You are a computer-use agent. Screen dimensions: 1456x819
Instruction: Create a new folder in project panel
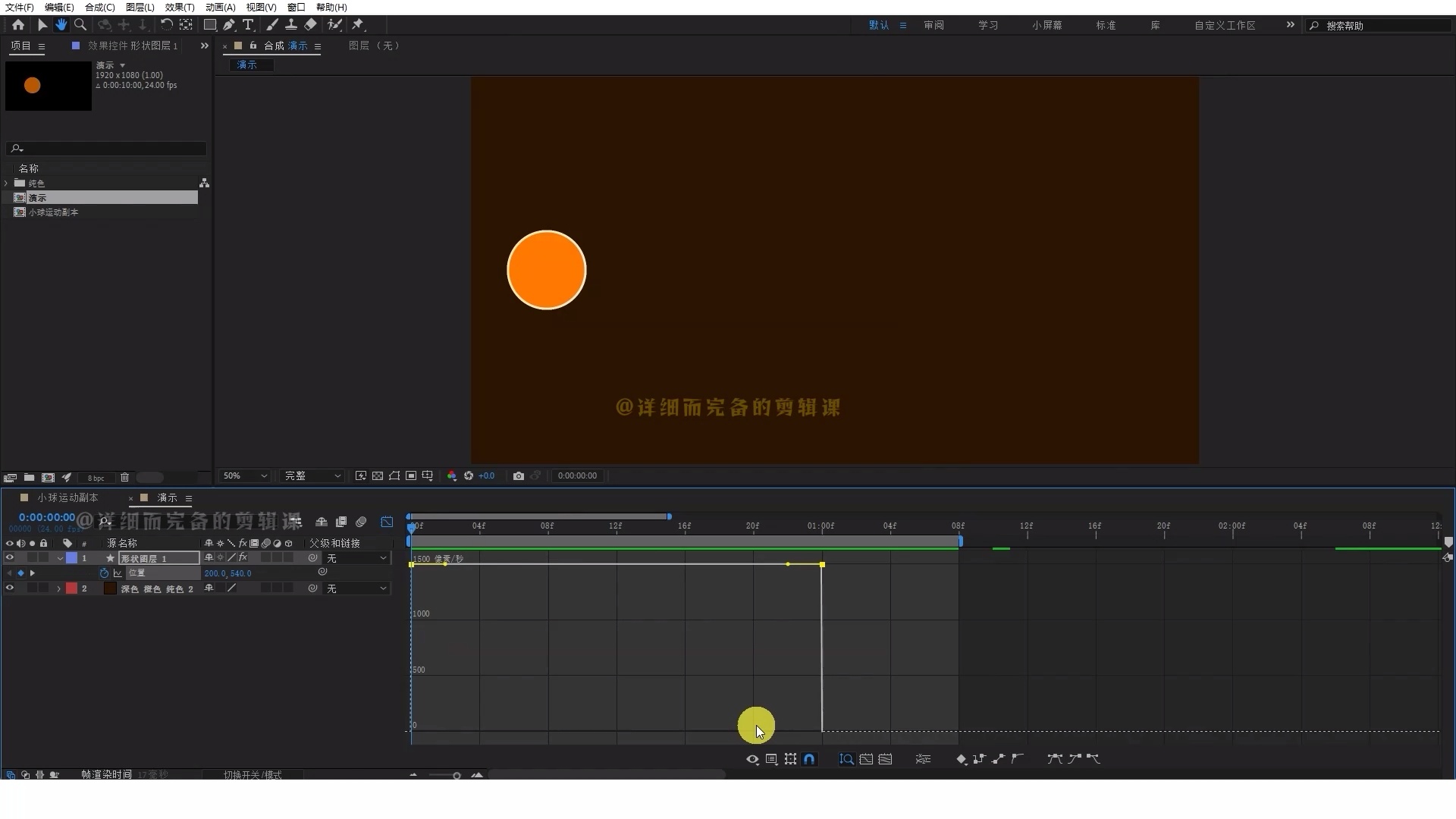tap(29, 478)
